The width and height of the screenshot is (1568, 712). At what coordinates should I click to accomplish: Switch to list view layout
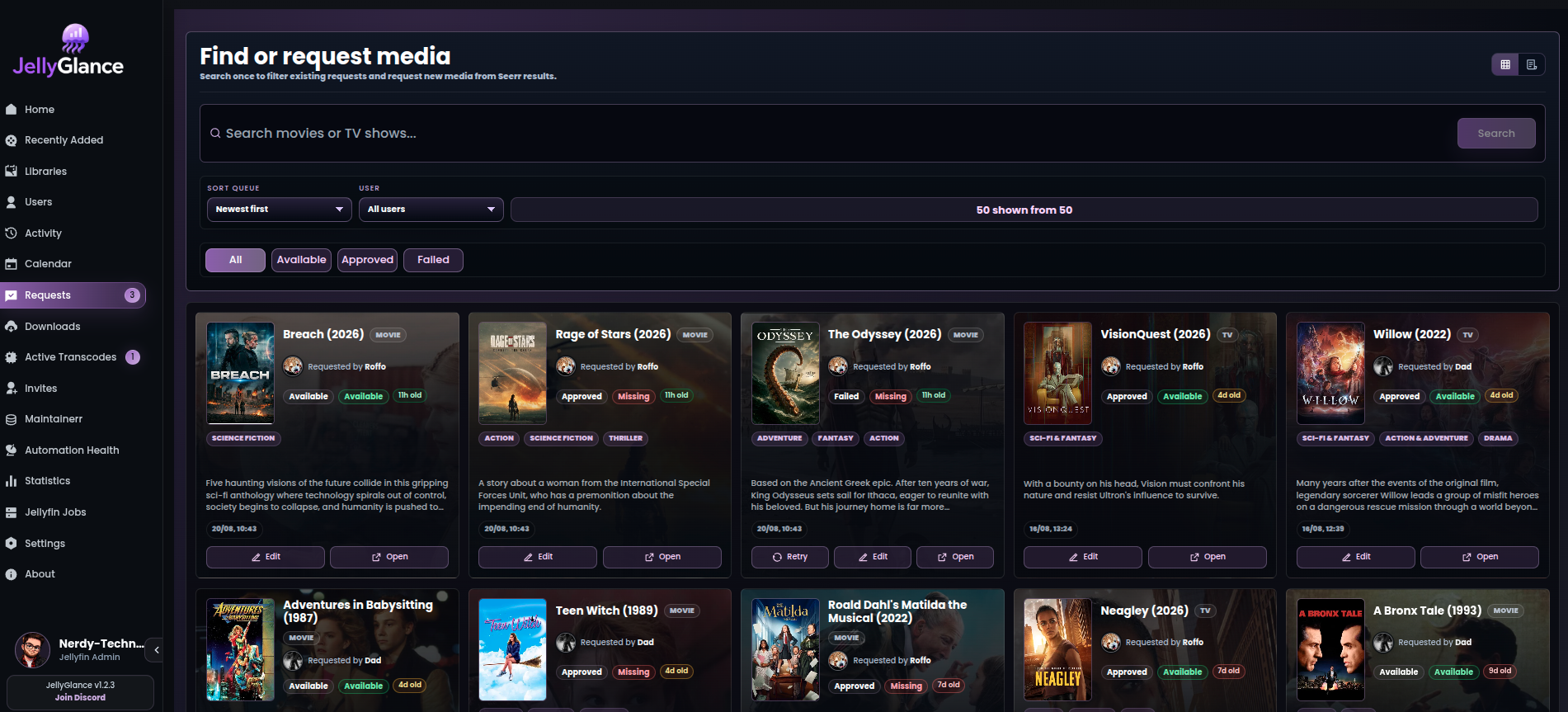point(1532,64)
